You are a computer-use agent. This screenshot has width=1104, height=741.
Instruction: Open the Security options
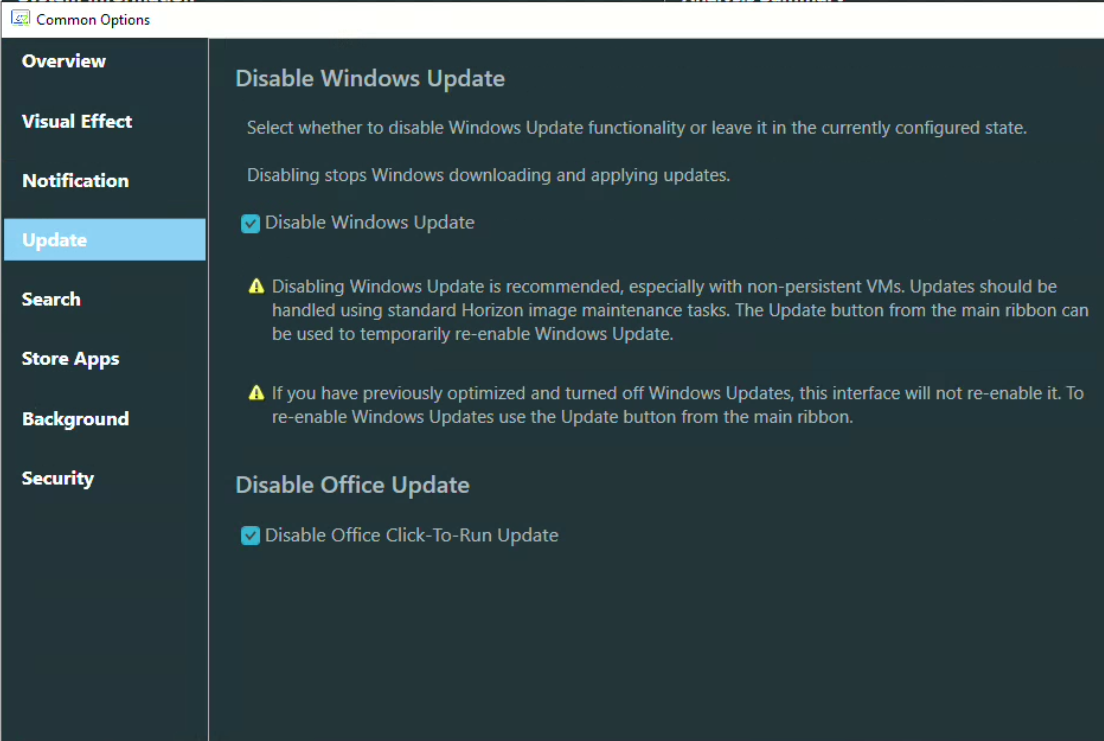(58, 478)
